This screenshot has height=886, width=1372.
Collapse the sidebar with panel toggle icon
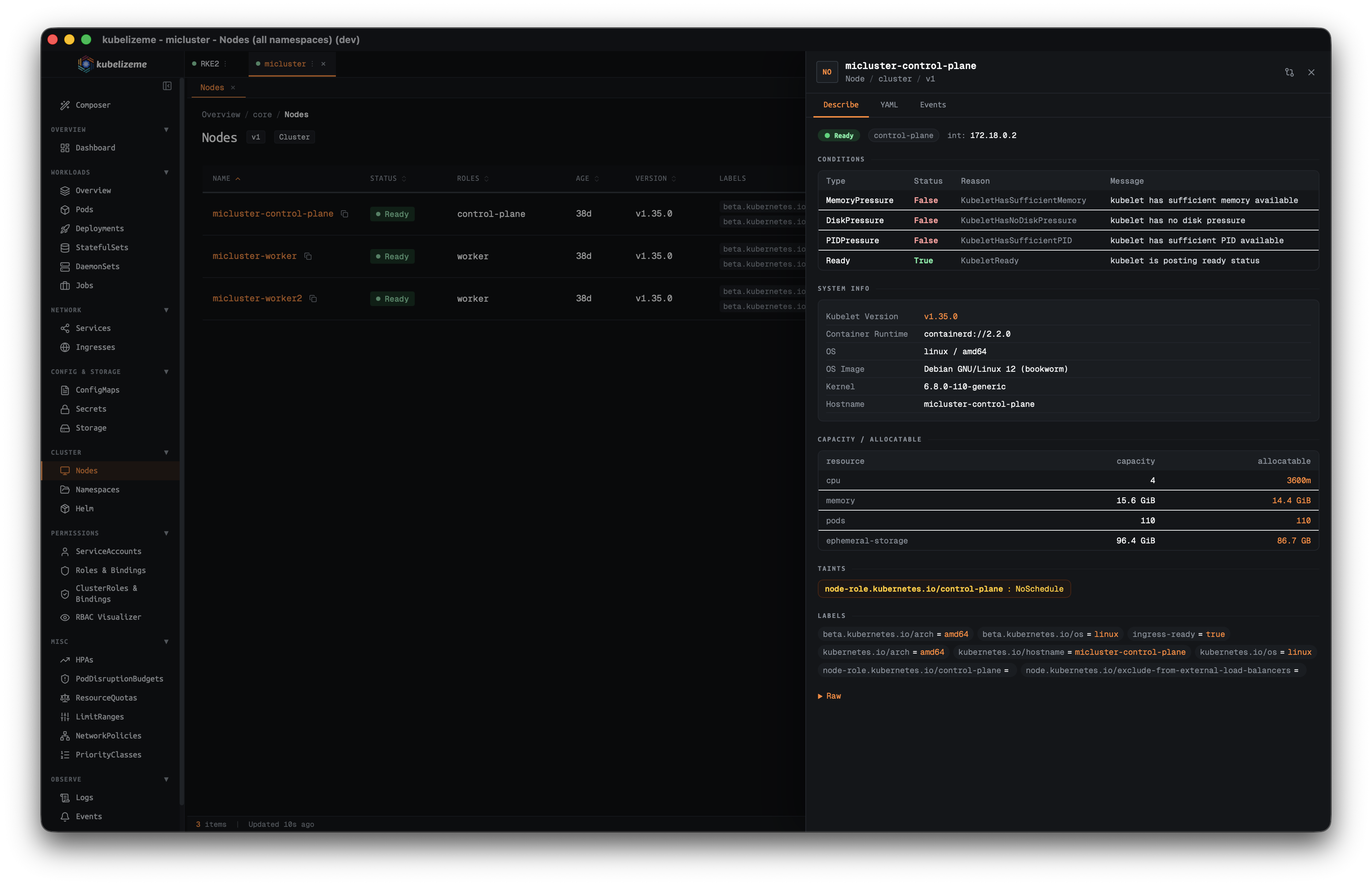[x=167, y=86]
